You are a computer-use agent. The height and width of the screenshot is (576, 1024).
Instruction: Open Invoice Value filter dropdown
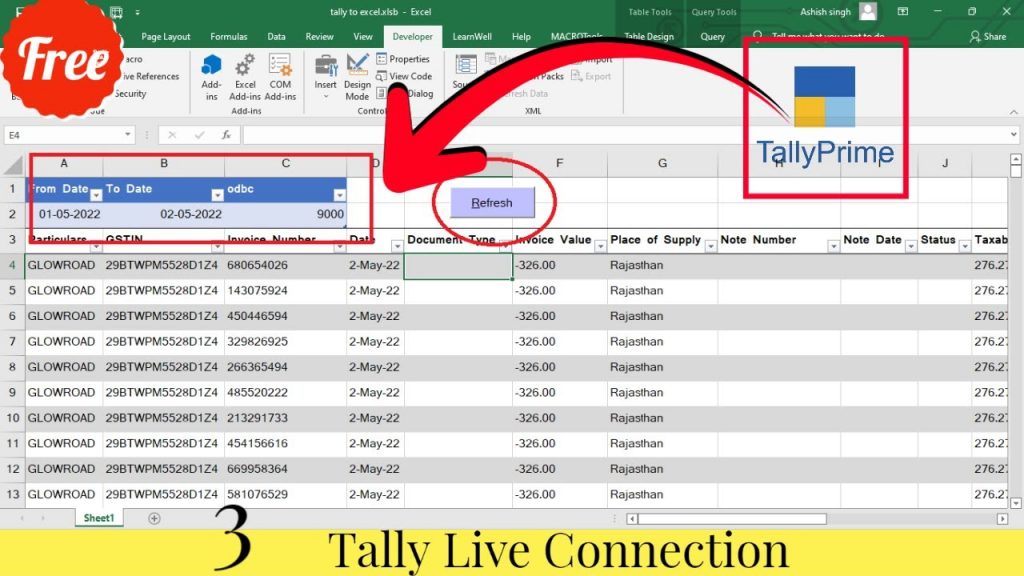tap(600, 246)
